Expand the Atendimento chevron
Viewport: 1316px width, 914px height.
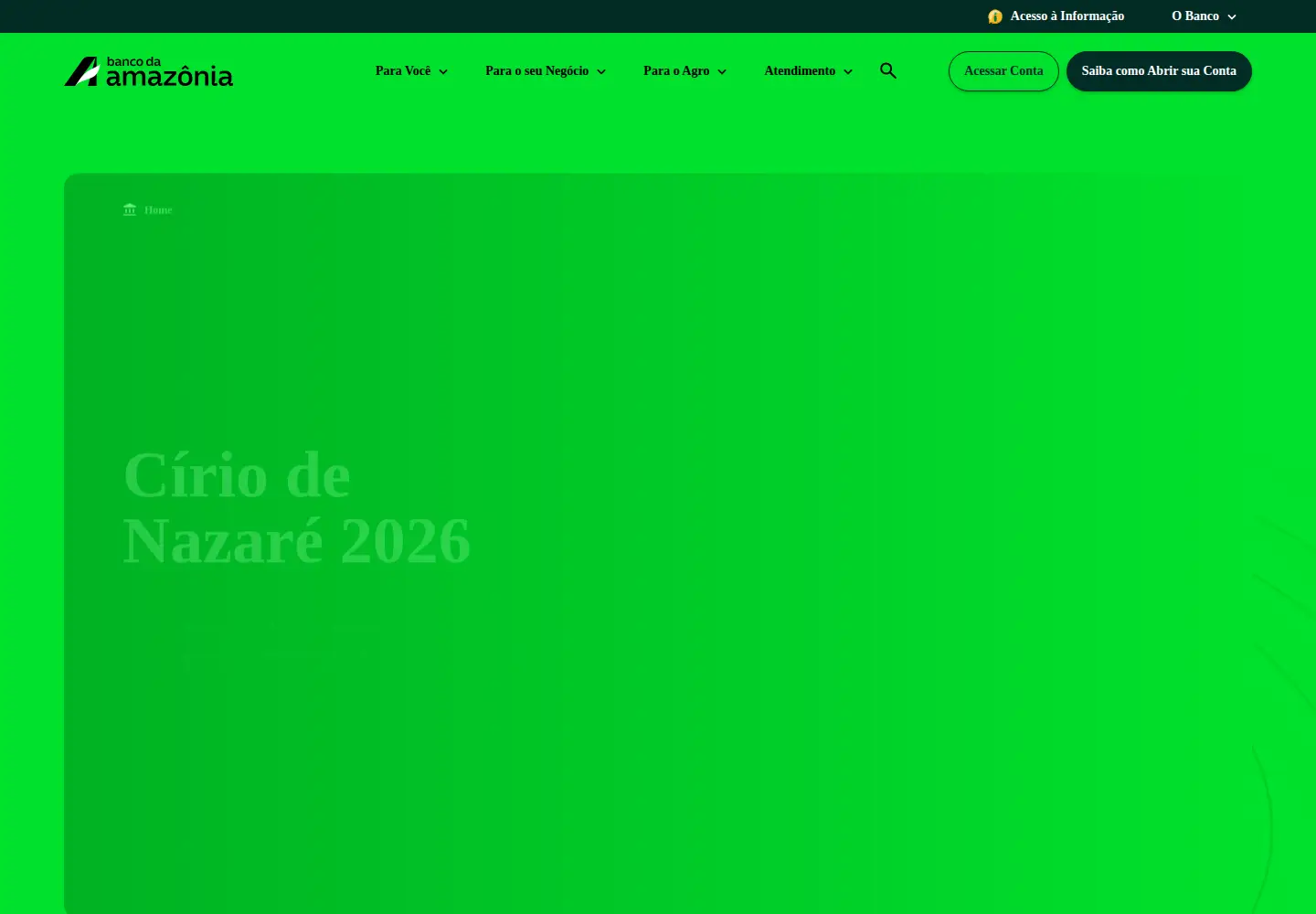[848, 71]
